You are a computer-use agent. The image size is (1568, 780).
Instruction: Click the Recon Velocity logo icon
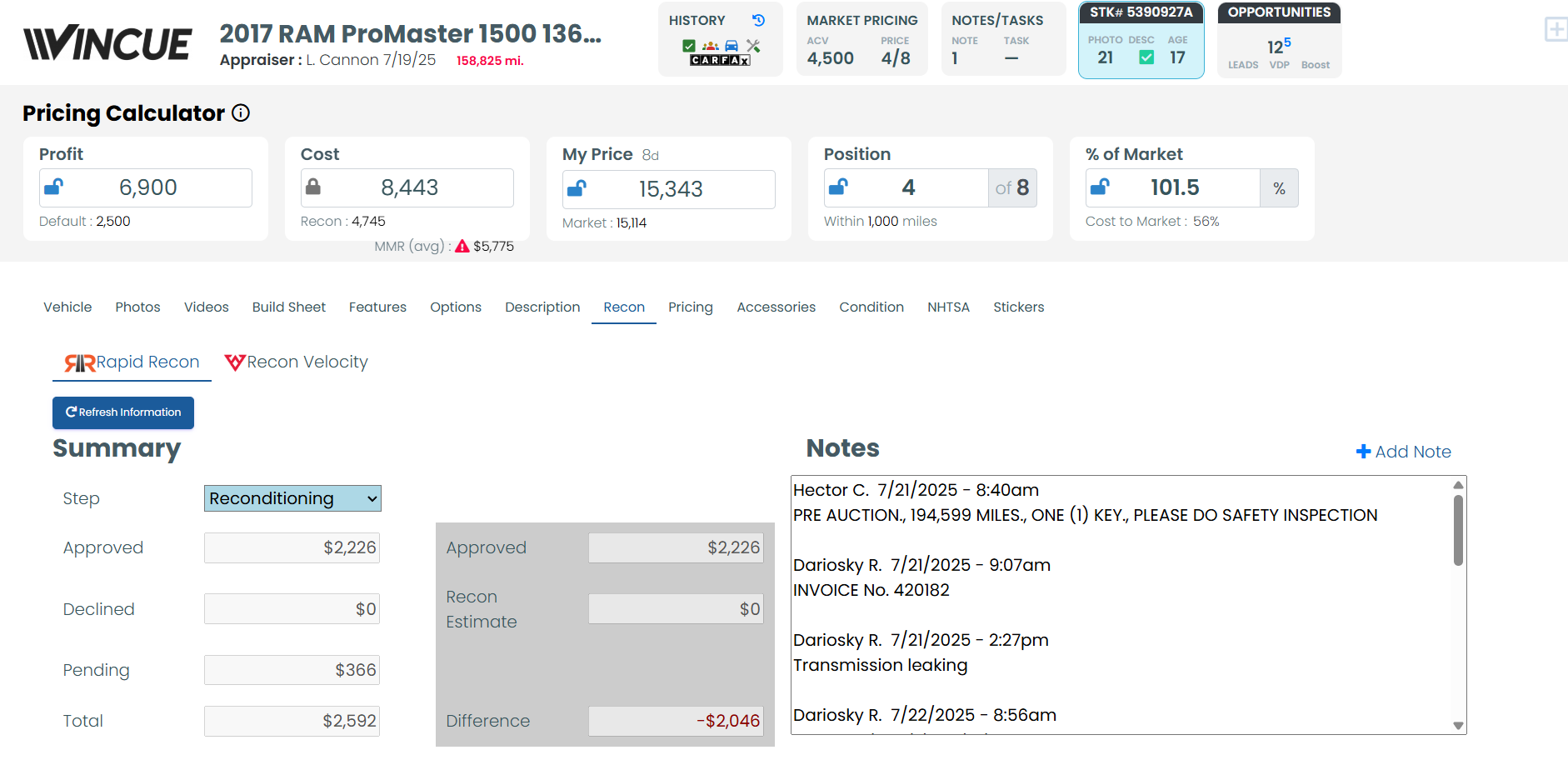click(235, 362)
